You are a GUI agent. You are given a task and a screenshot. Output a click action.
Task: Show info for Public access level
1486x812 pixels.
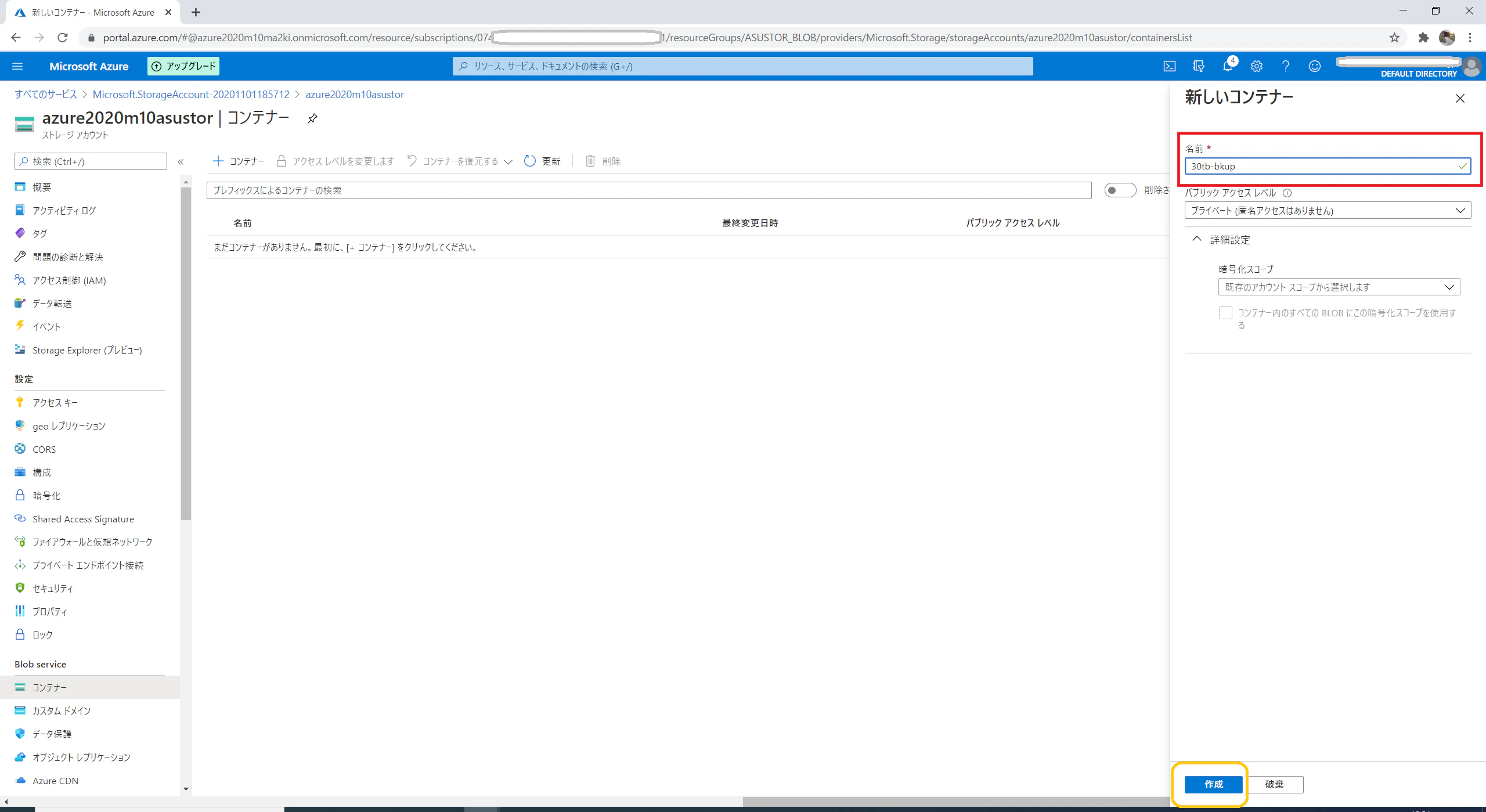1287,193
